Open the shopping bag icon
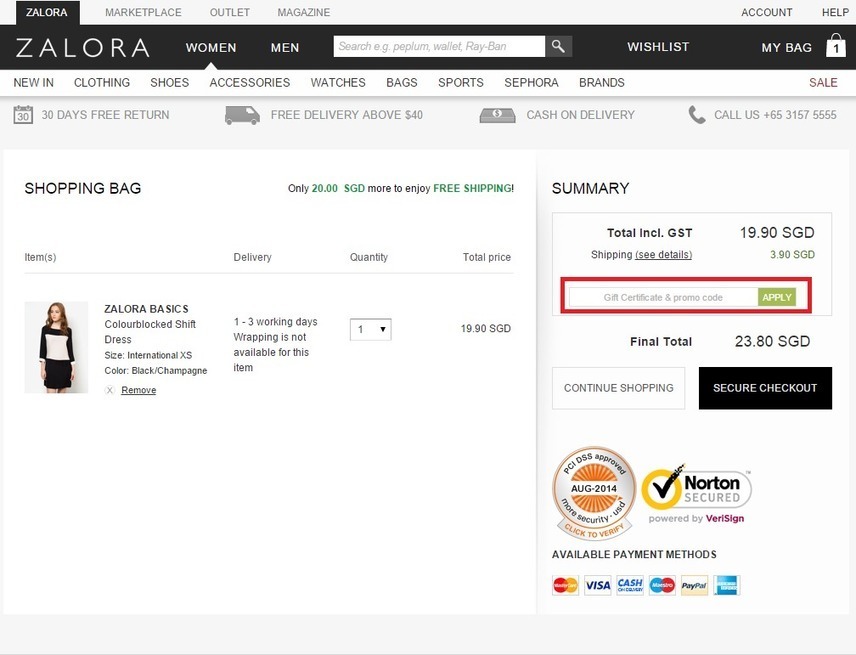This screenshot has width=856, height=655. [x=835, y=46]
